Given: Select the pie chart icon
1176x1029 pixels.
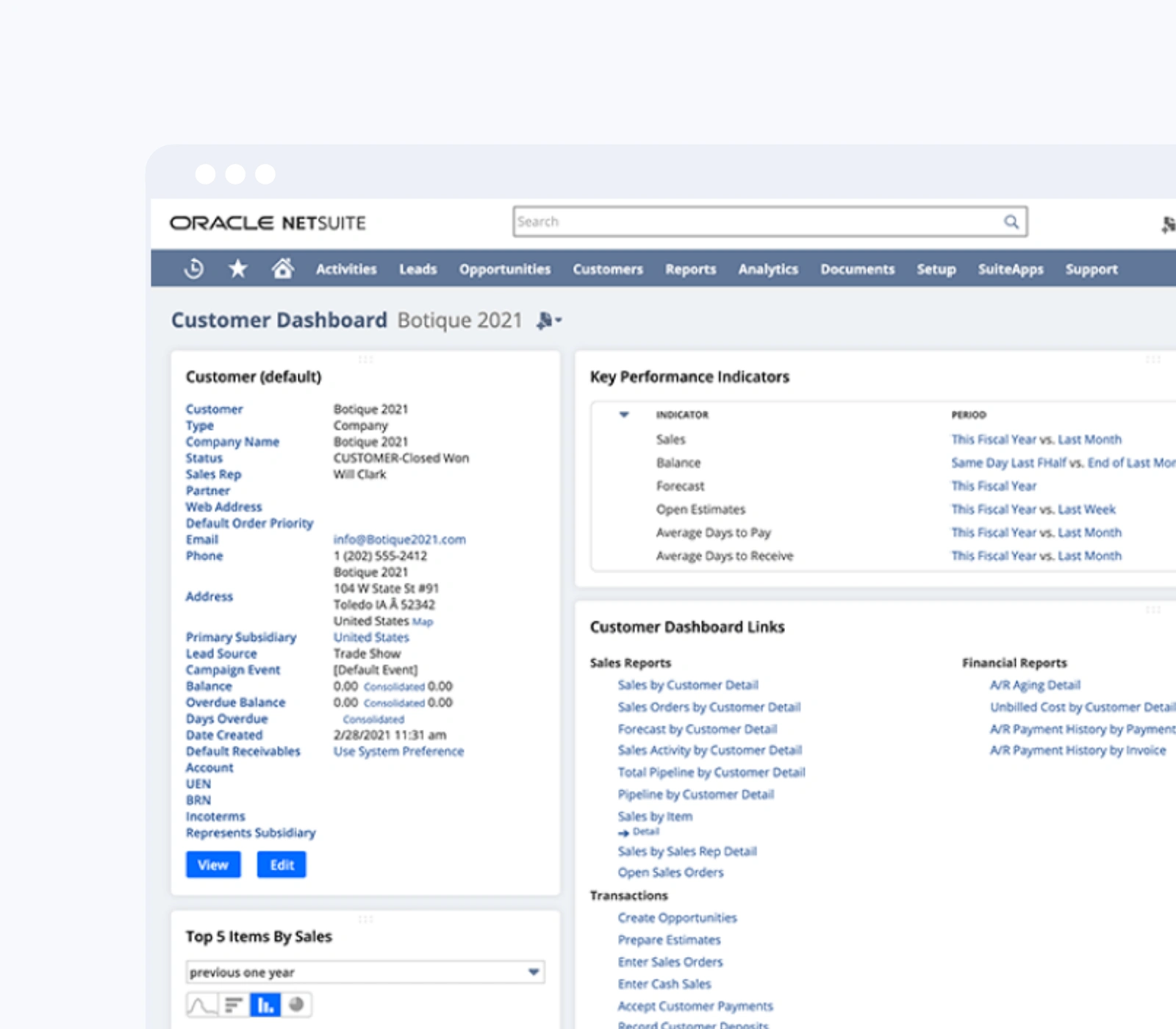Looking at the screenshot, I should coord(296,1005).
